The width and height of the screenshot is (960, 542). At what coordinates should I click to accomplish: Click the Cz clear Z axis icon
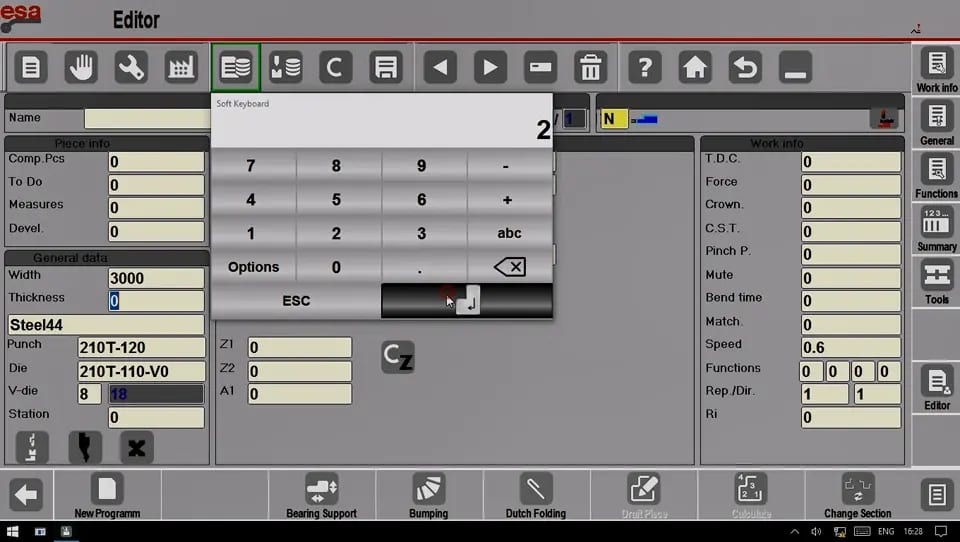coord(398,357)
